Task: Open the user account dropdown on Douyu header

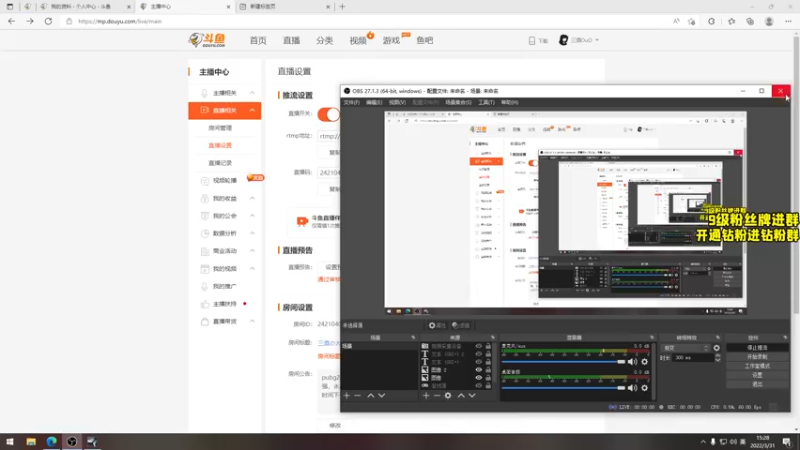Action: [579, 40]
